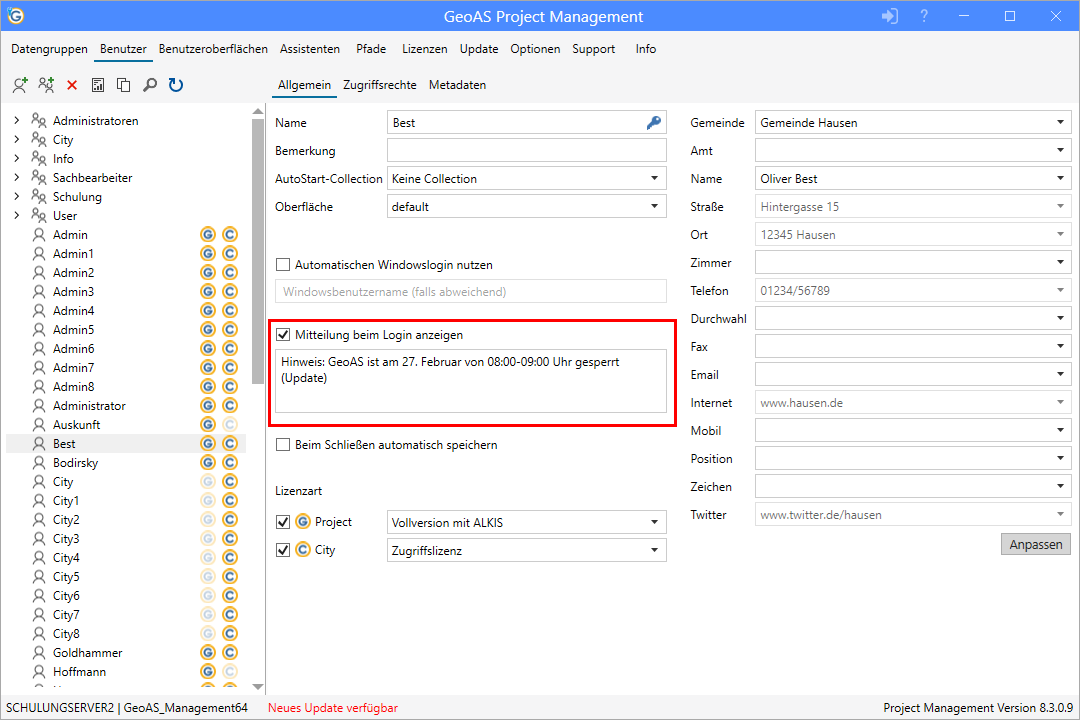1080x720 pixels.
Task: Open the report icon in the user toolbar
Action: click(97, 85)
